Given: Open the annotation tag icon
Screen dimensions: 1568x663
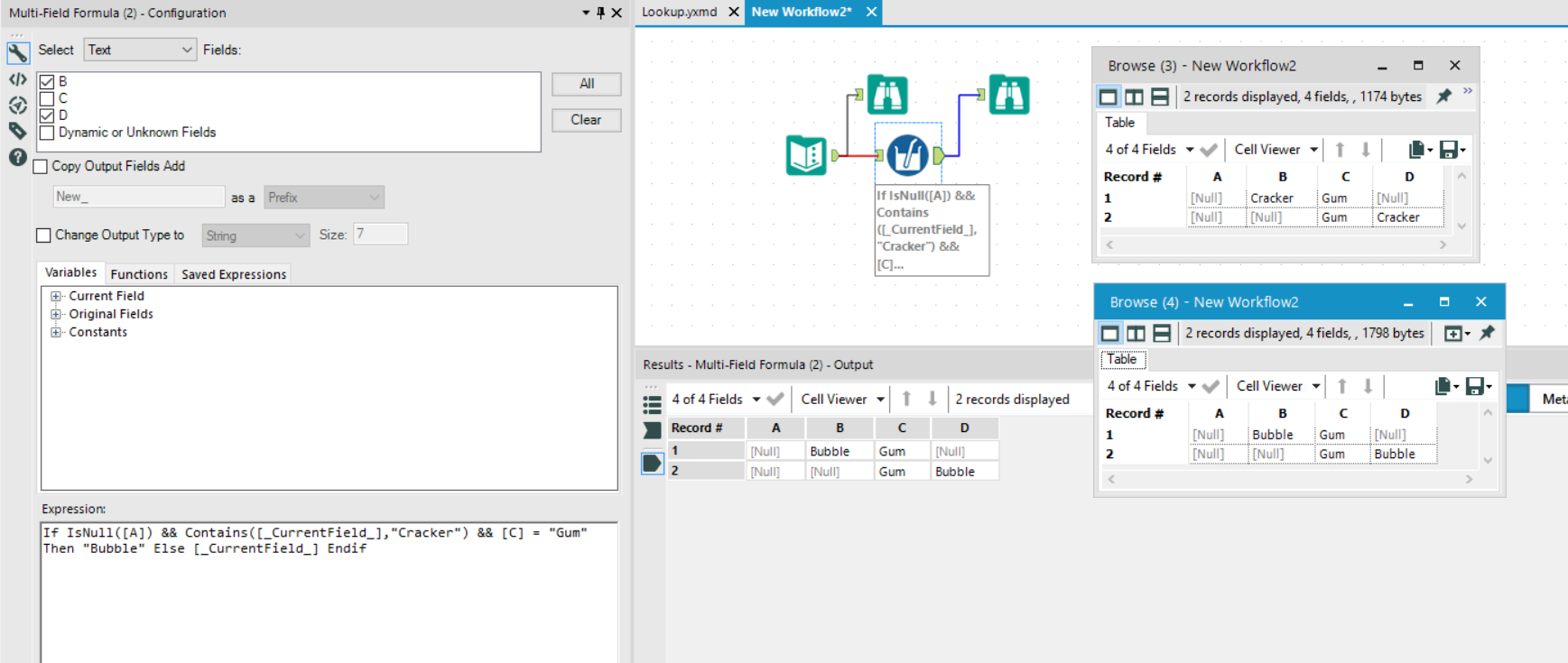Looking at the screenshot, I should click(17, 131).
